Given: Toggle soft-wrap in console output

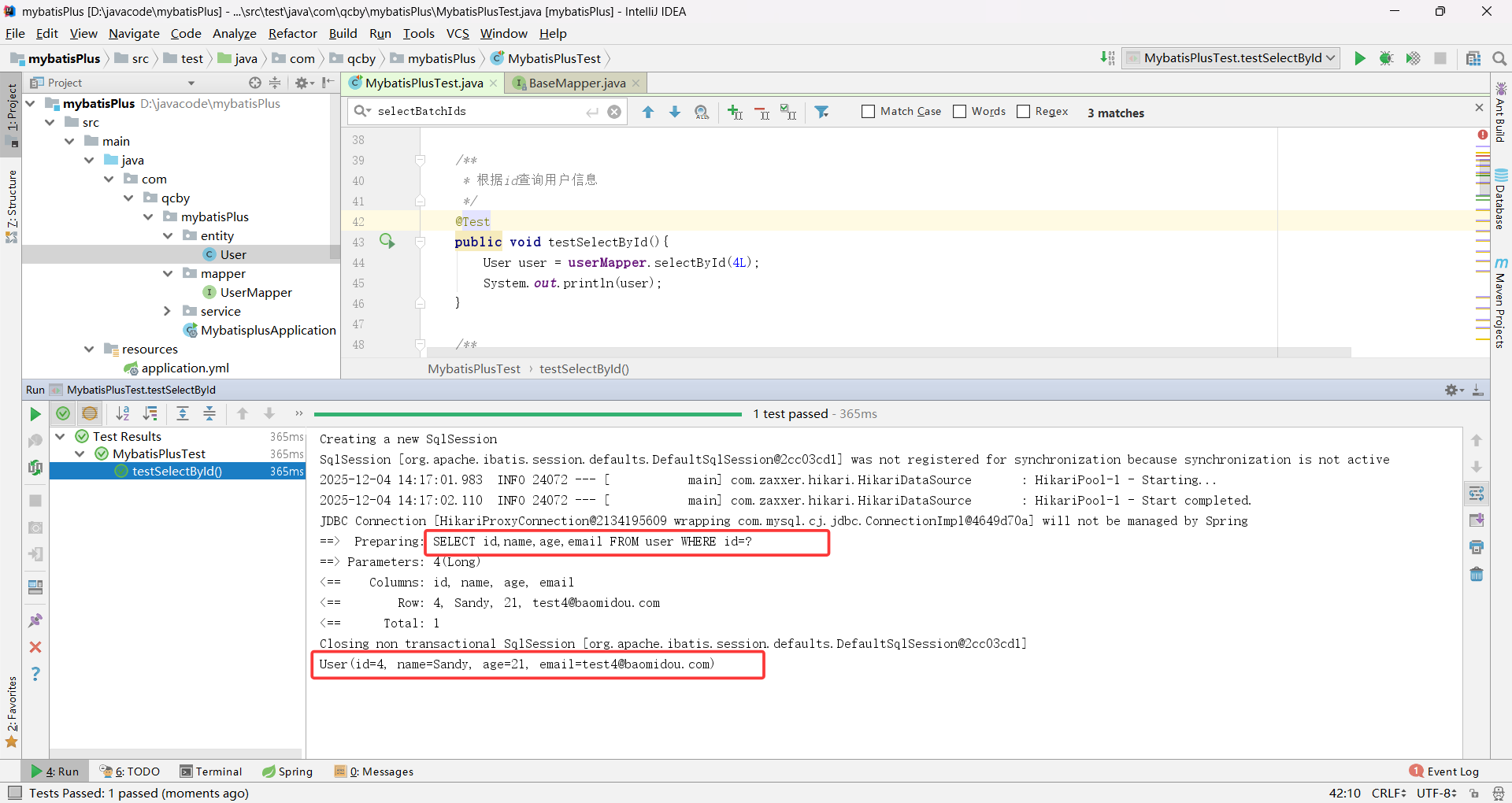Looking at the screenshot, I should (1477, 494).
